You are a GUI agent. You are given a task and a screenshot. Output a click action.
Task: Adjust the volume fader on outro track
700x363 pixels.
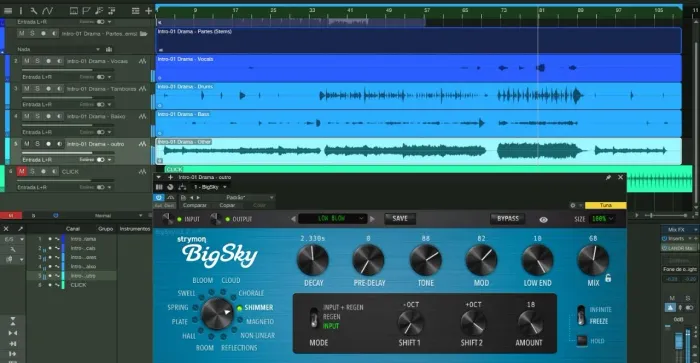pyautogui.click(x=67, y=153)
